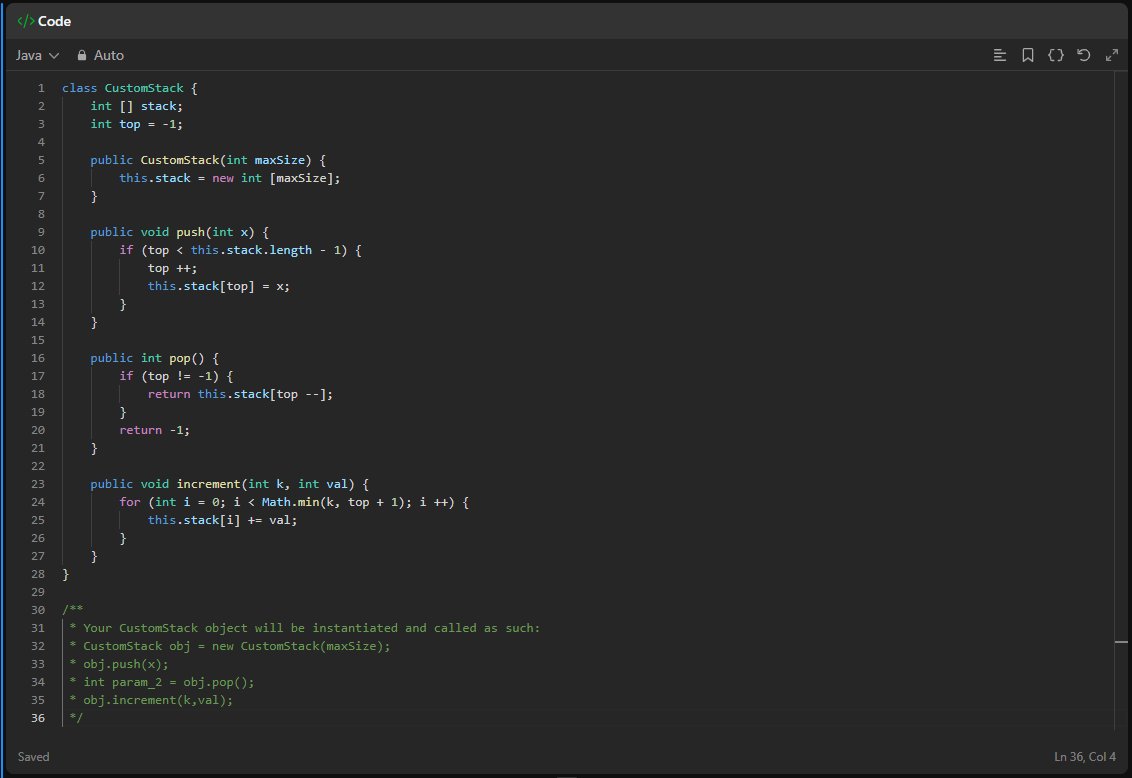Click line number 9 in gutter
1132x778 pixels.
tap(41, 232)
